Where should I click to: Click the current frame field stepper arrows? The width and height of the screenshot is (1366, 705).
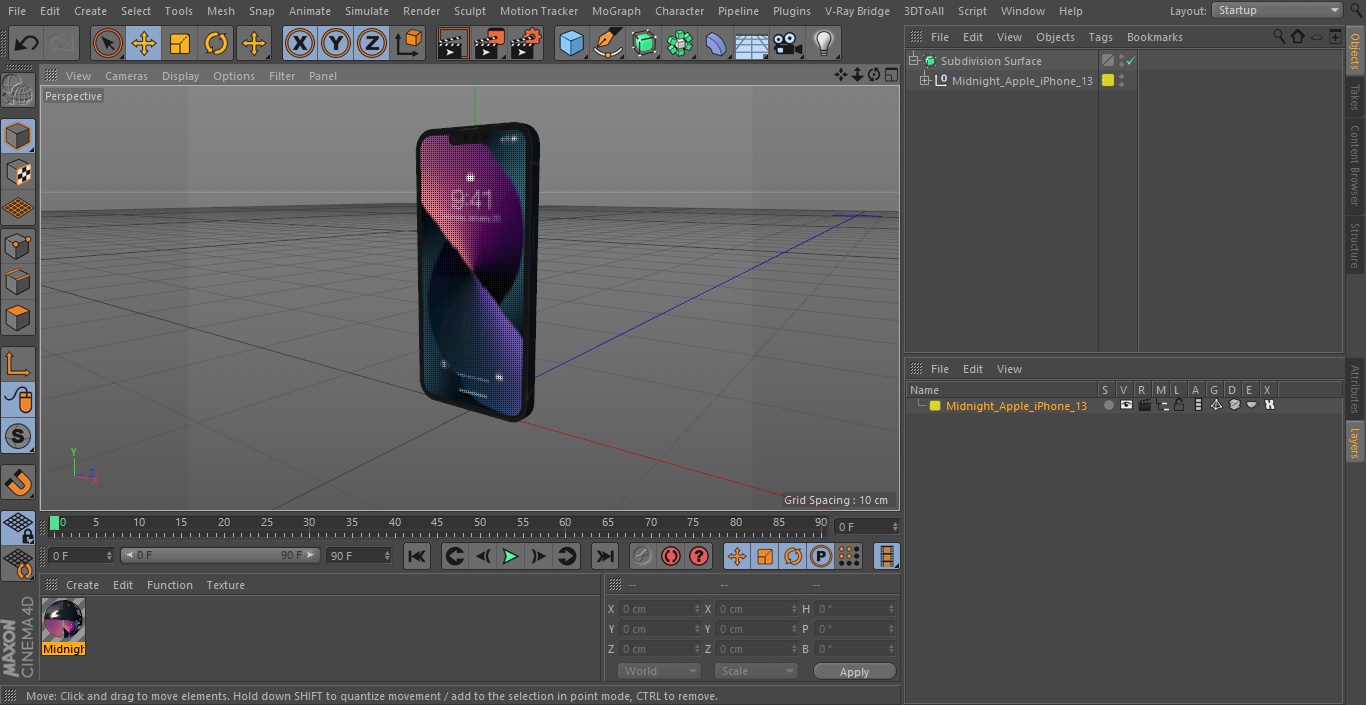coord(895,526)
